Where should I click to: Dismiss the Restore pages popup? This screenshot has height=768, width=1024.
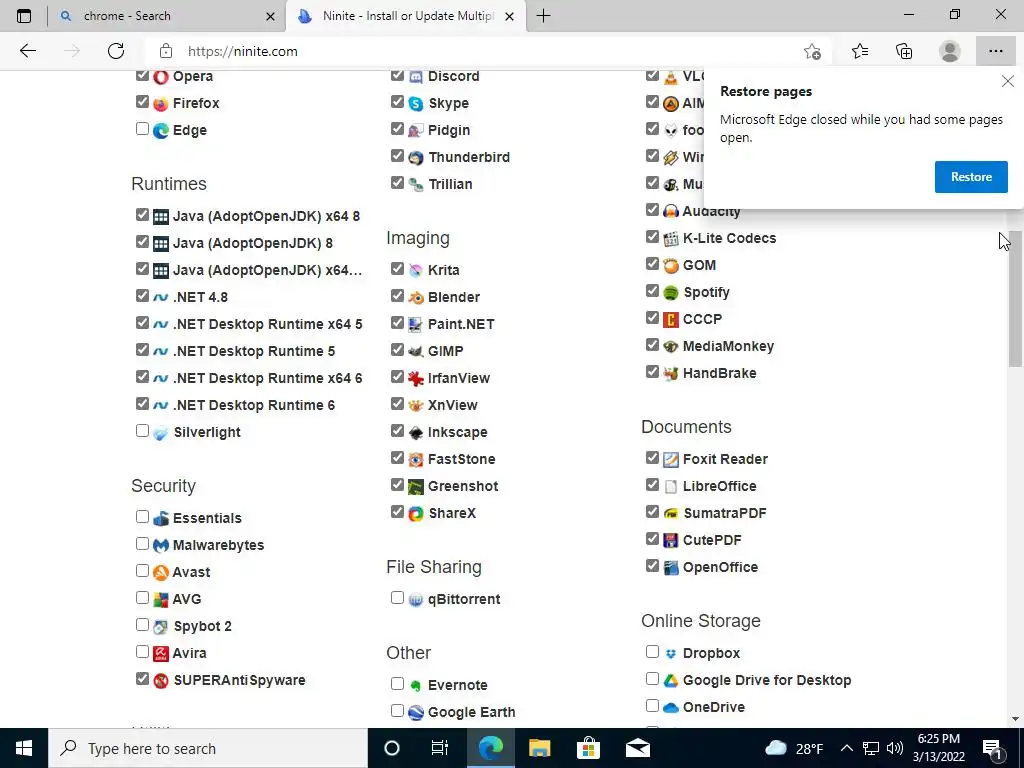pos(1008,82)
